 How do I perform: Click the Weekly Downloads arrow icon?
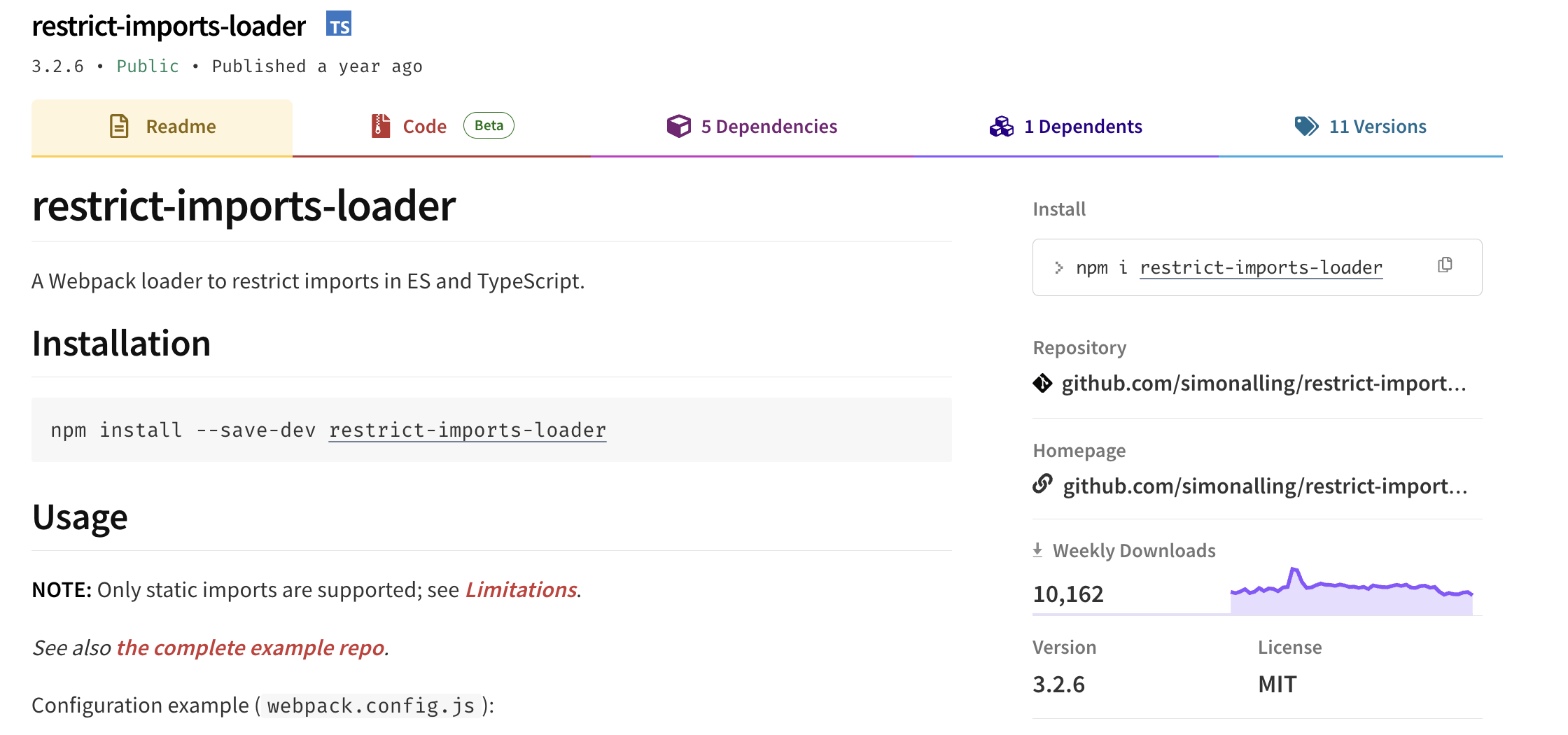pos(1038,551)
